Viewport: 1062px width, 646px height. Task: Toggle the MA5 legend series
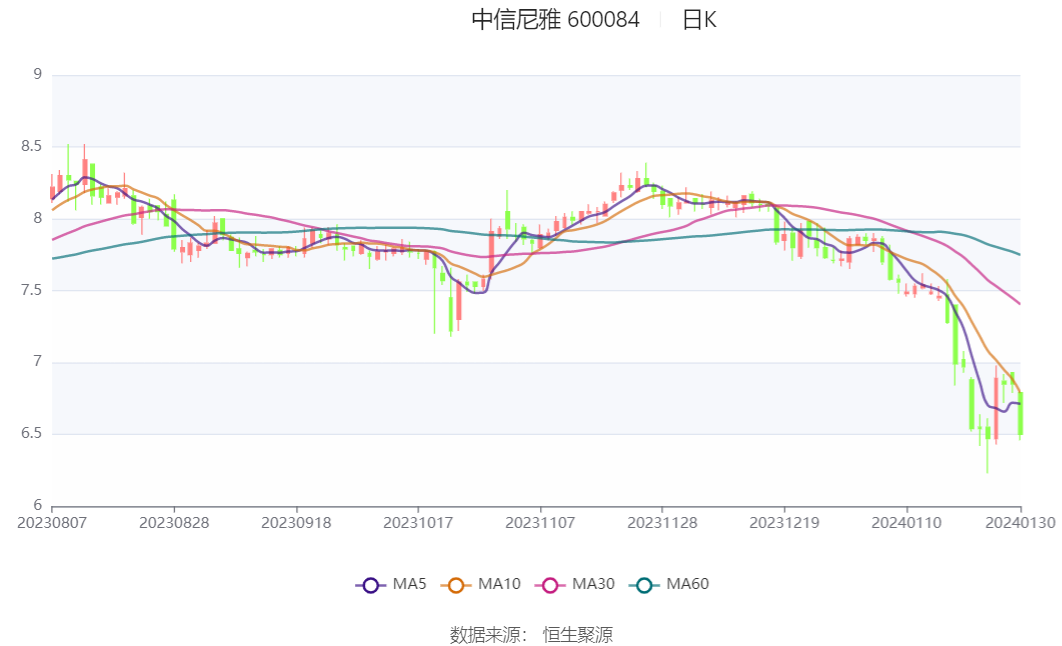[391, 584]
